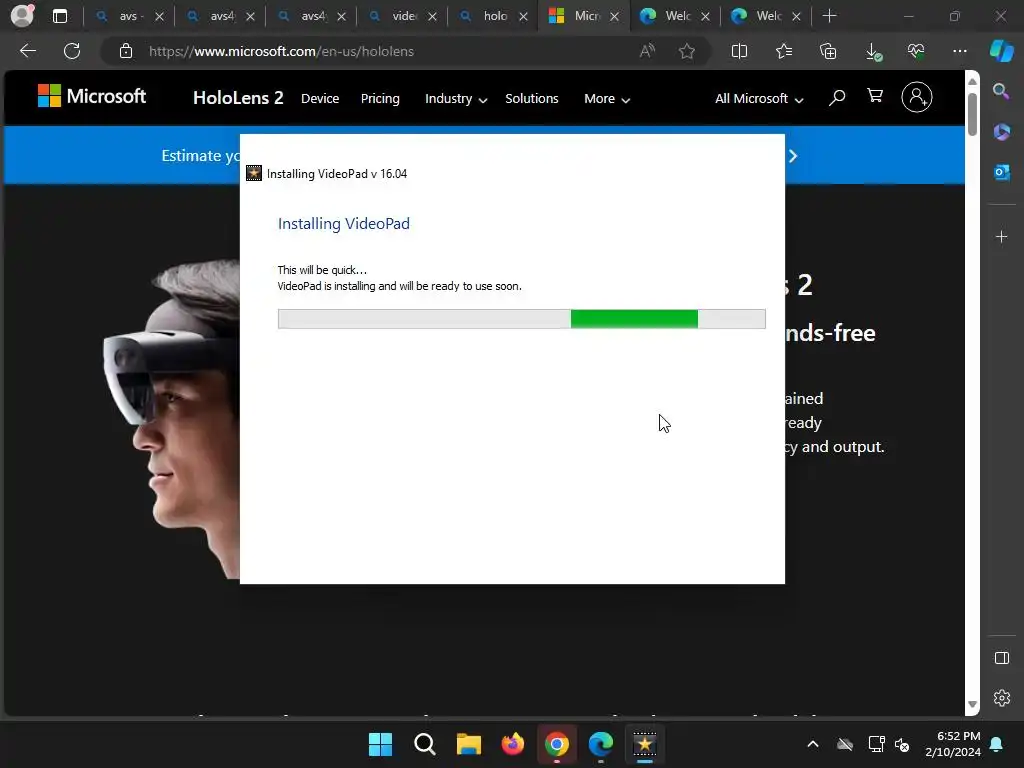1024x768 pixels.
Task: Close the 'holo' tab
Action: coord(523,16)
